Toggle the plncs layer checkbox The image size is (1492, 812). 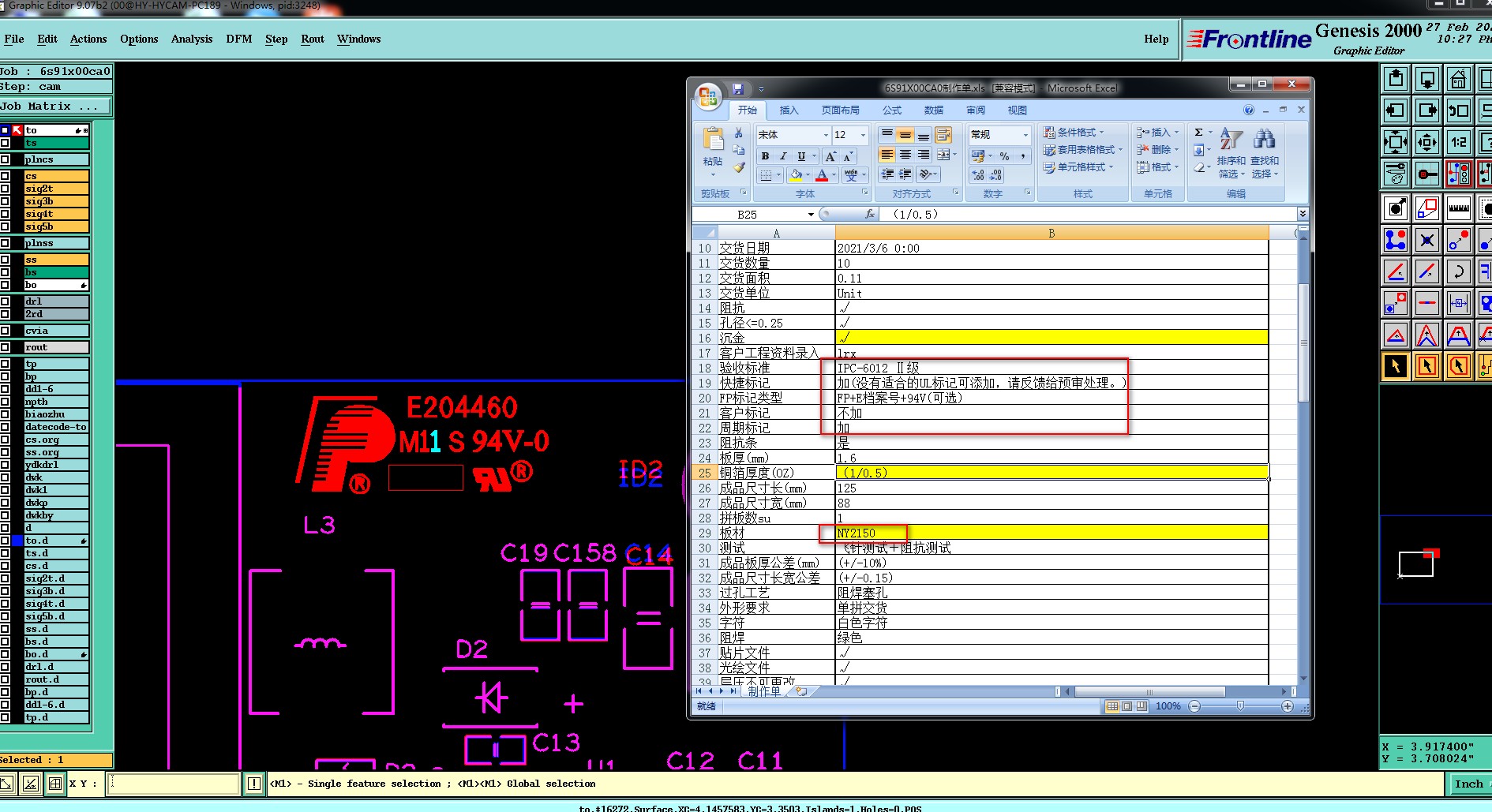click(6, 159)
